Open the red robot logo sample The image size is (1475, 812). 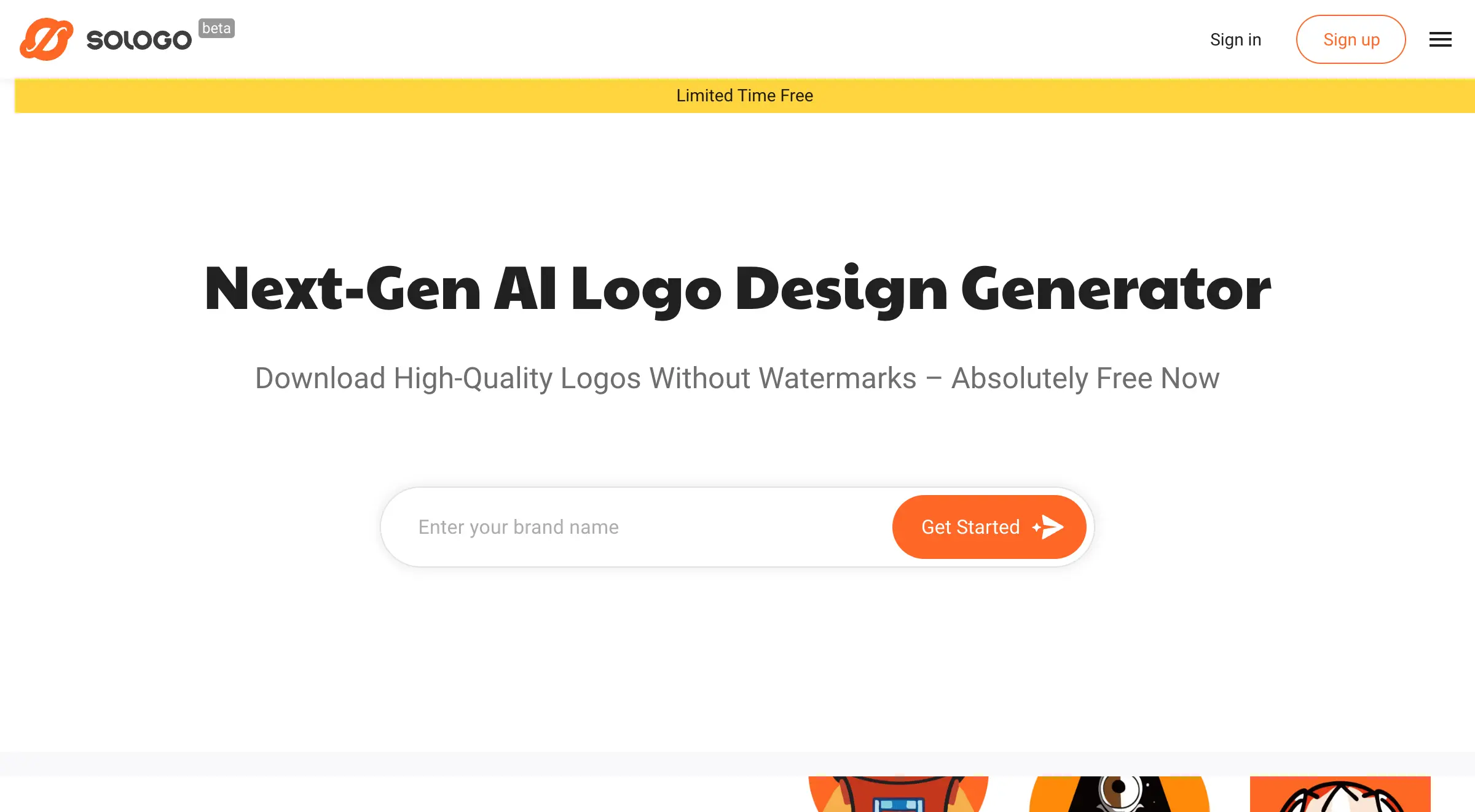(898, 794)
